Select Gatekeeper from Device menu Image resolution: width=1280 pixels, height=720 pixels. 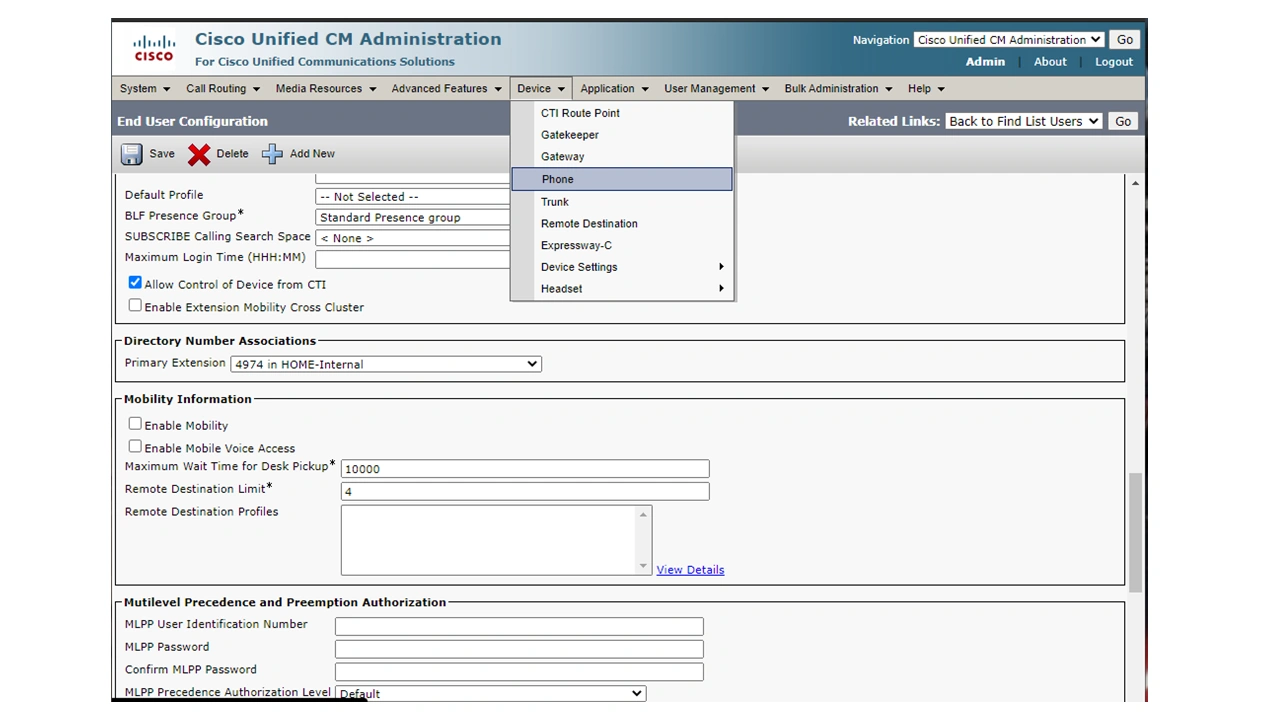click(x=622, y=135)
